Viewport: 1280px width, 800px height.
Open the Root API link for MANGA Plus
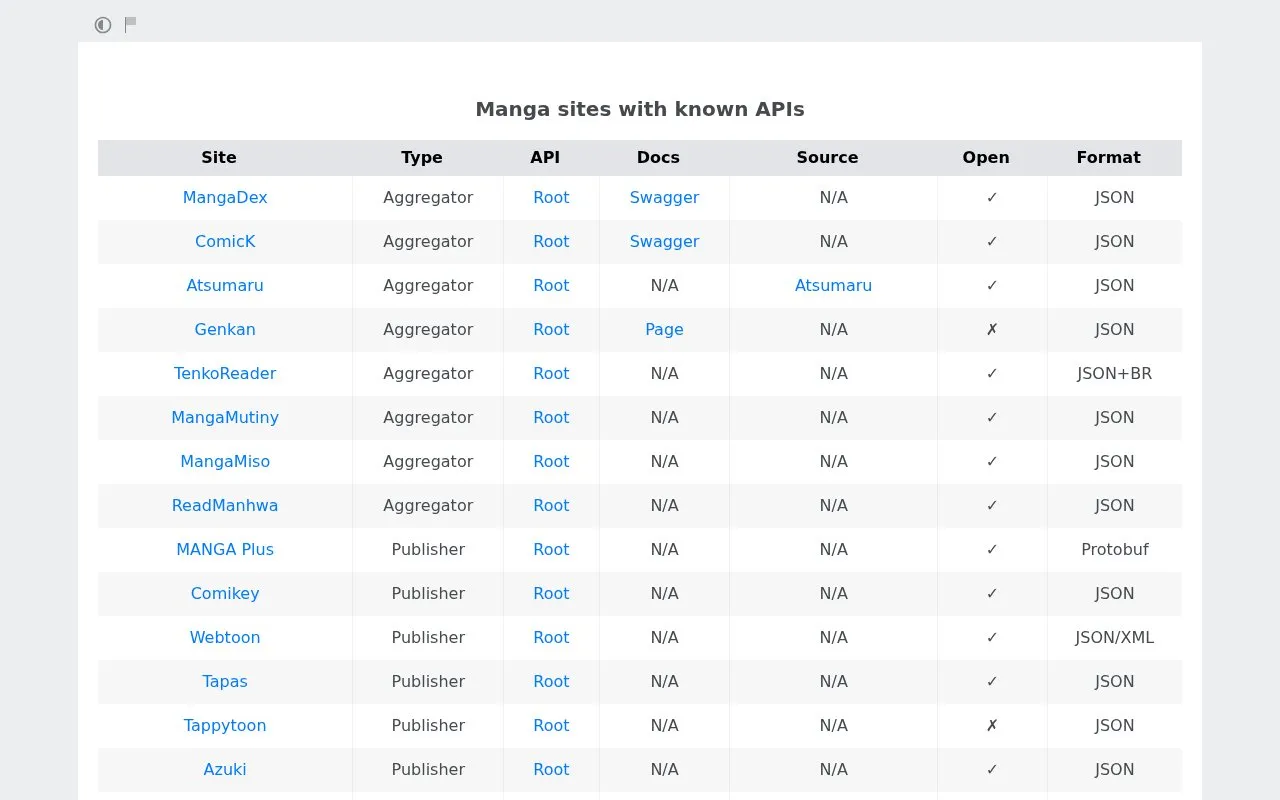pyautogui.click(x=551, y=550)
